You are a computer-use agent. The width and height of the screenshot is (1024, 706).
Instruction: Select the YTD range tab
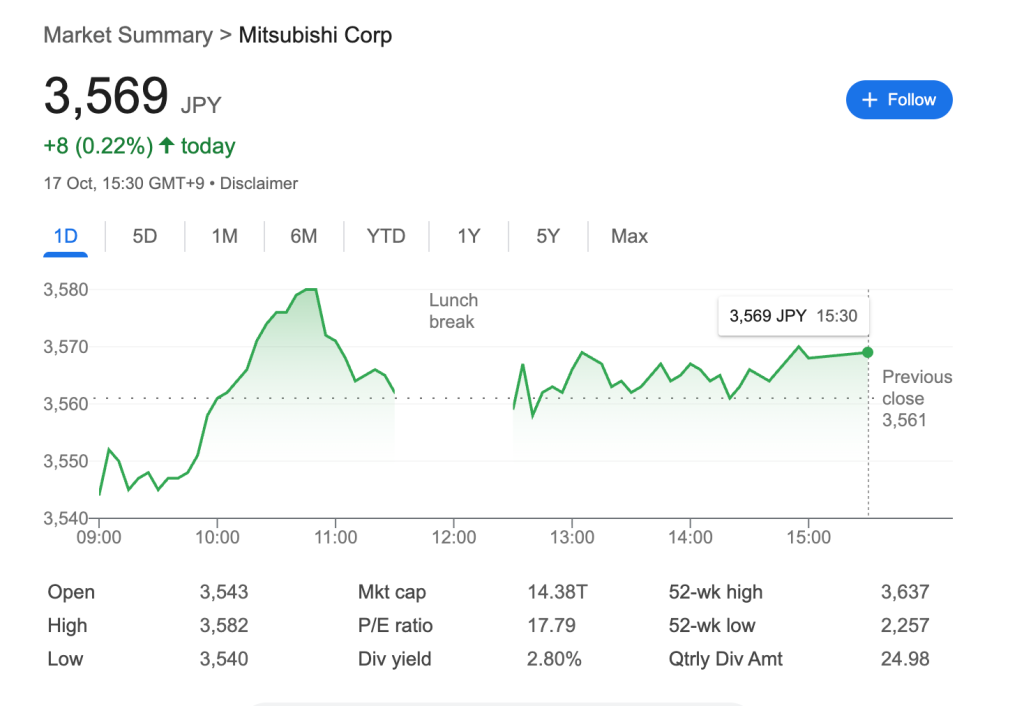click(386, 237)
